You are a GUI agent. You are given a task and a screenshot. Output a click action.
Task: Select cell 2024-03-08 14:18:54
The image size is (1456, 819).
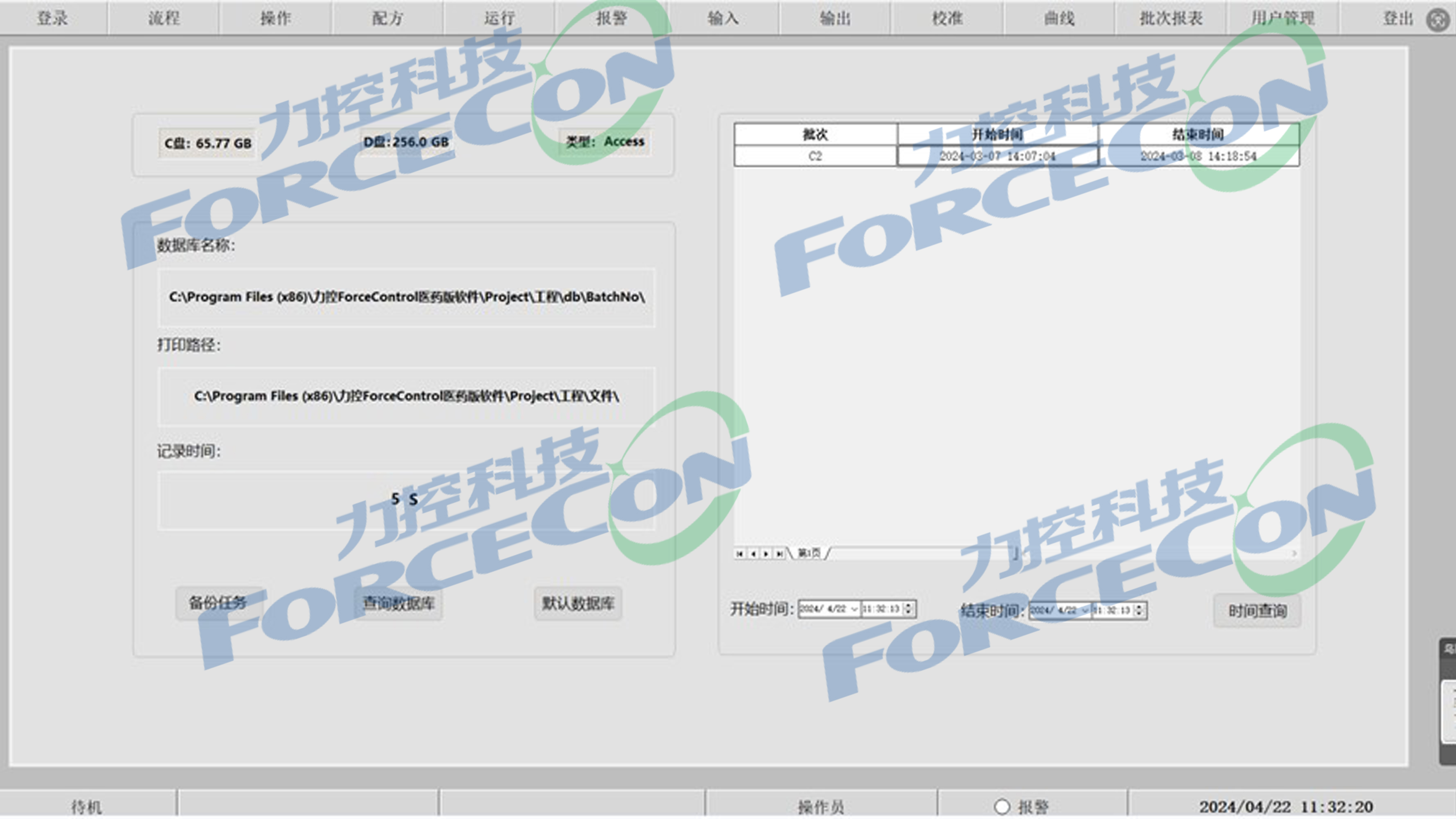tap(1199, 156)
